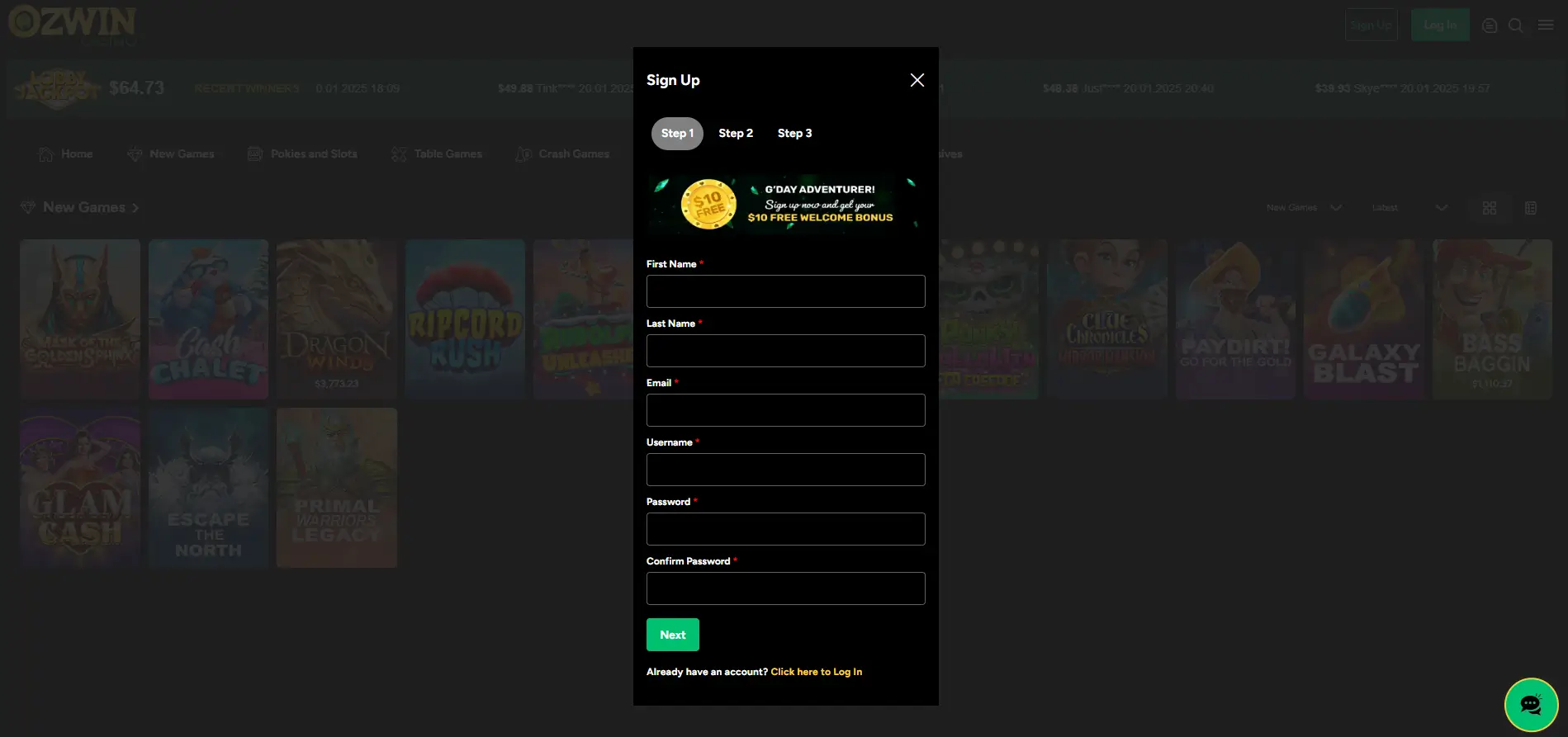Screen dimensions: 1568x737
Task: Click the Lobby Jackpot badge
Action: [55, 88]
